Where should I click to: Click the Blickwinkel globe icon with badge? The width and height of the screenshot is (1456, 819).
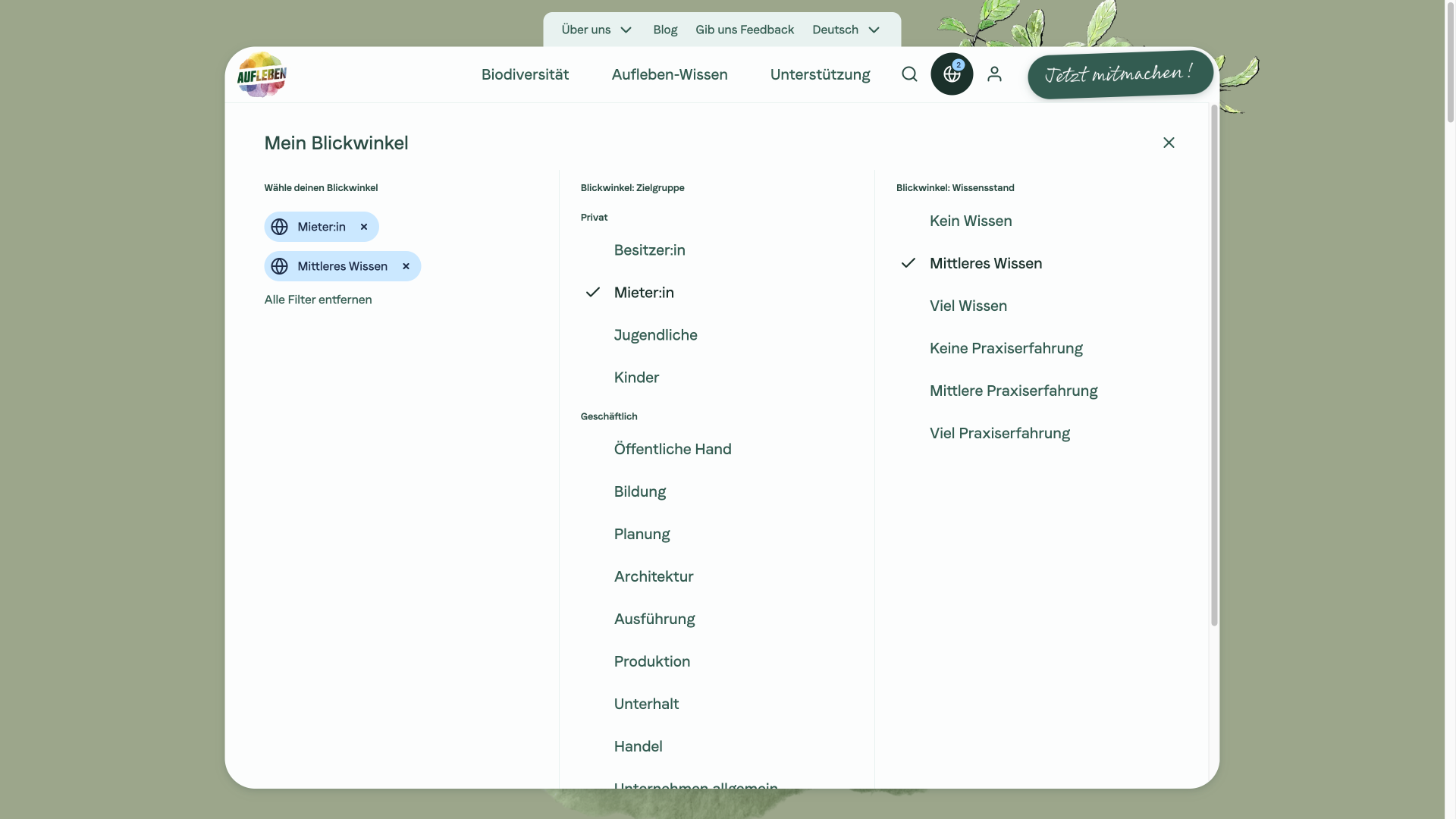[x=952, y=74]
